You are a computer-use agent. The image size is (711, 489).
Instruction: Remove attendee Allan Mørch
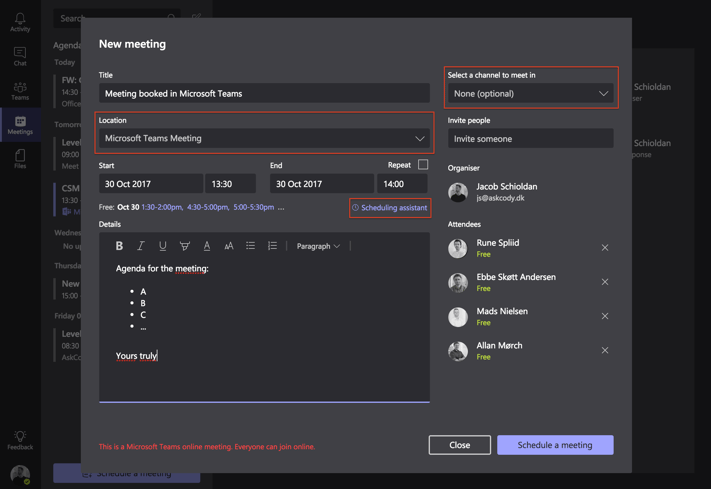tap(605, 350)
